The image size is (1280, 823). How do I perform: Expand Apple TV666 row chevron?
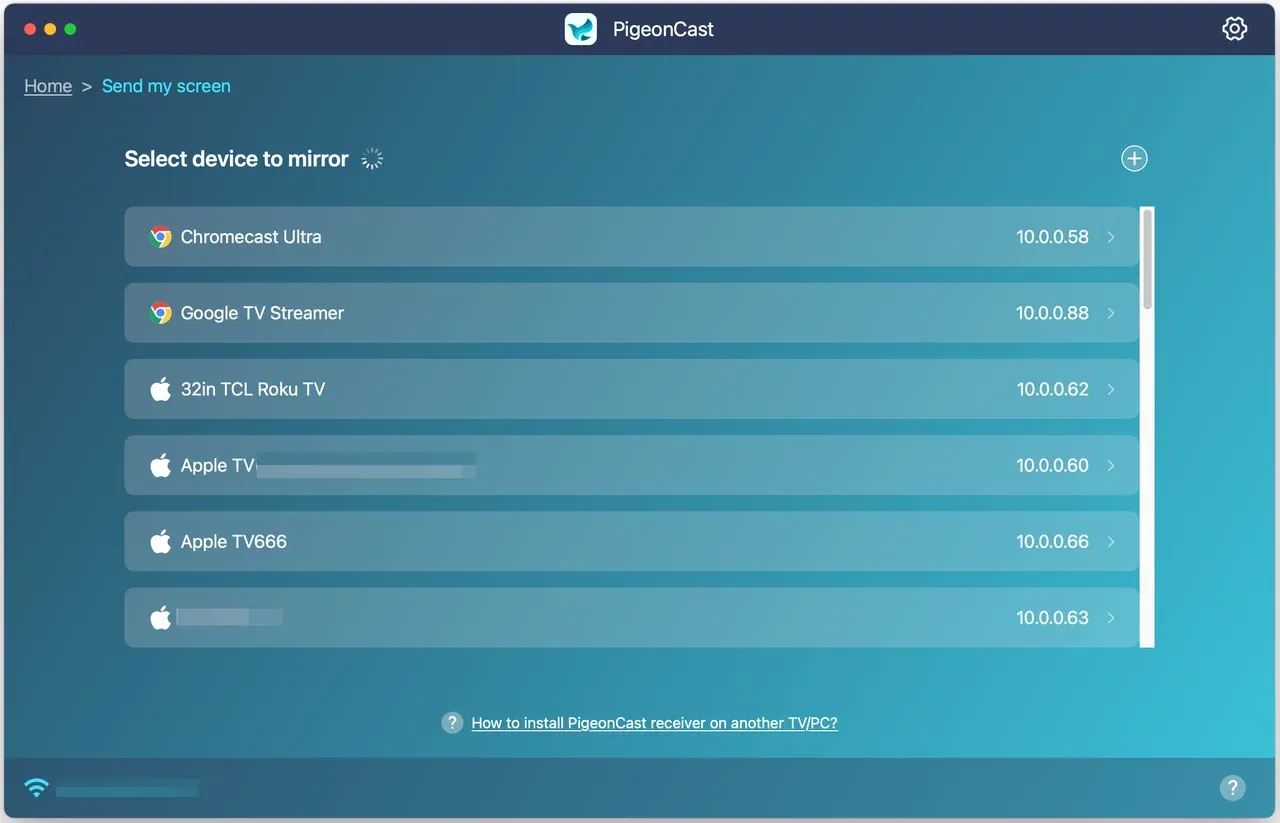[1111, 541]
